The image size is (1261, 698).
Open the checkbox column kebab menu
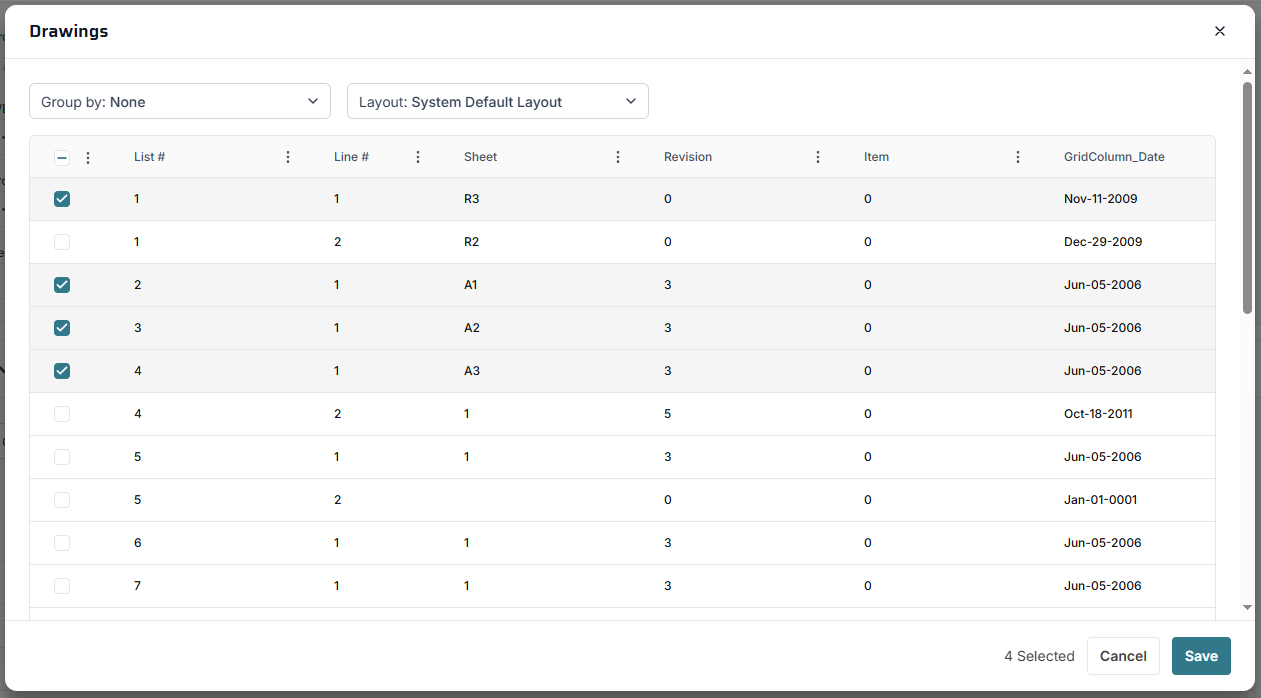click(88, 158)
